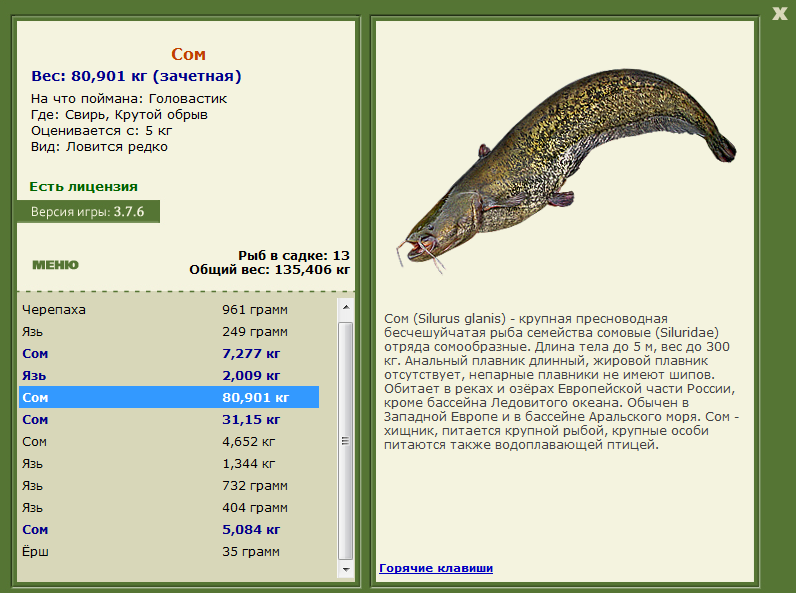Open the МЕНЮ button
This screenshot has height=593, width=796.
pos(55,265)
